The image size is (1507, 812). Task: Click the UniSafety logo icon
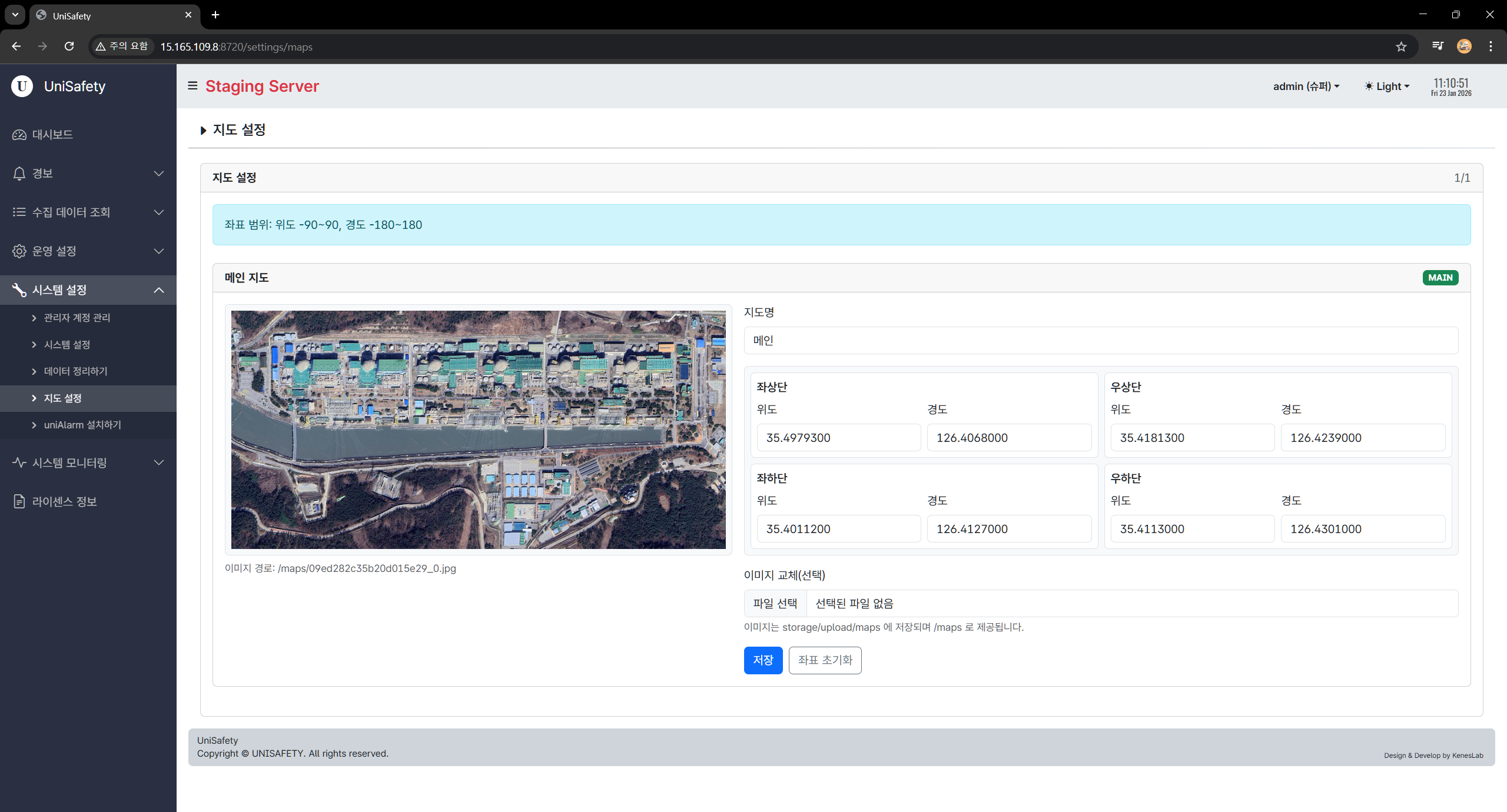click(x=22, y=86)
